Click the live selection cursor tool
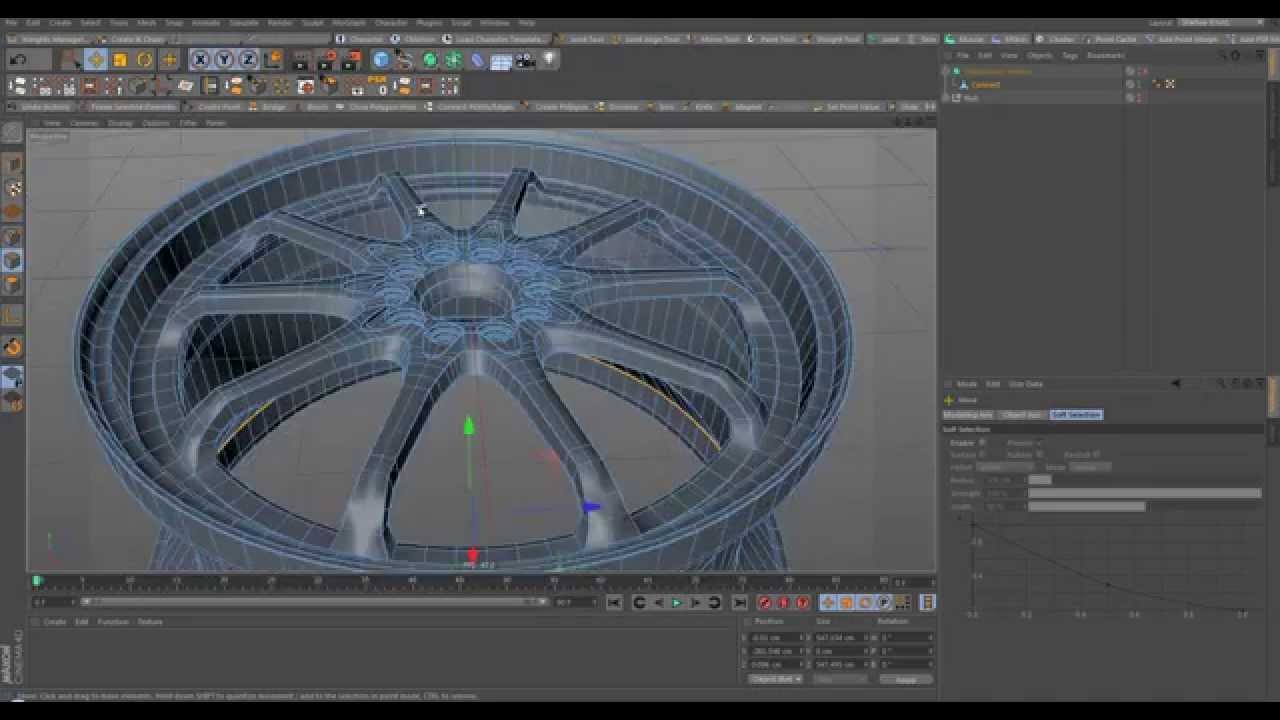This screenshot has height=720, width=1280. coord(71,60)
